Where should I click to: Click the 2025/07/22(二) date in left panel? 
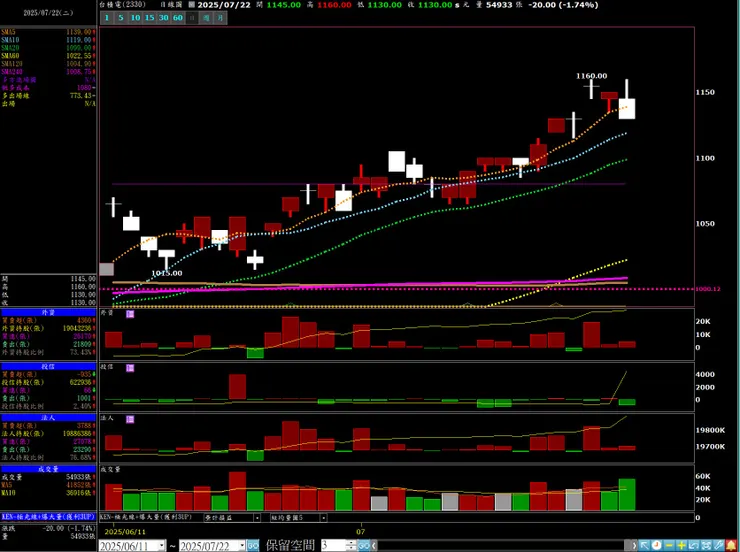(48, 13)
